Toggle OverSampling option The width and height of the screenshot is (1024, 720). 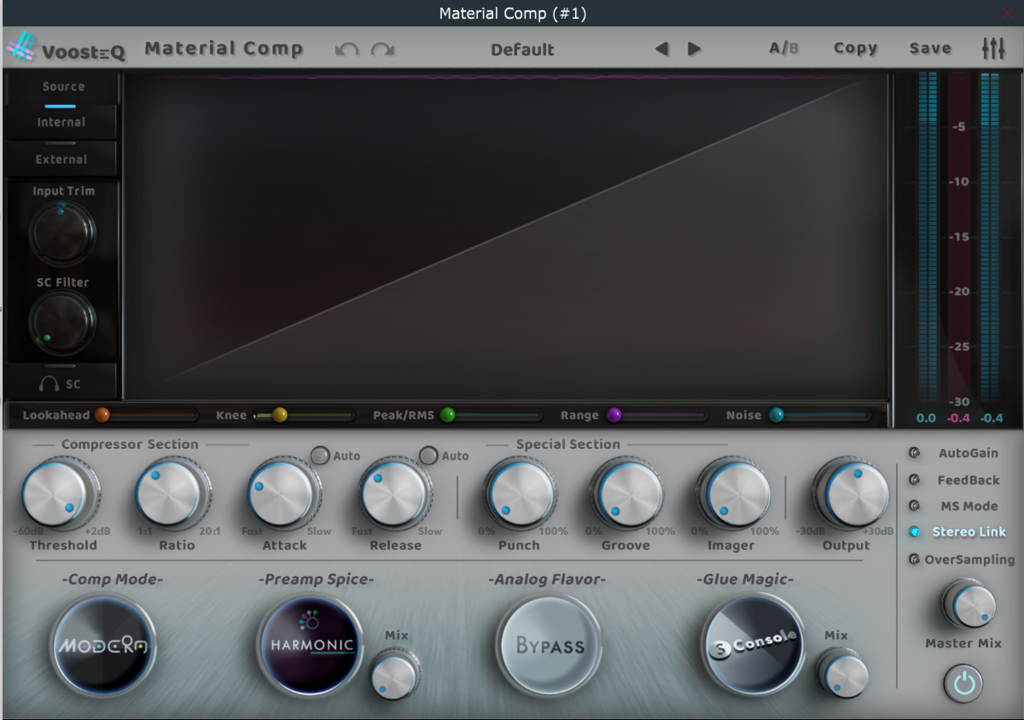914,559
